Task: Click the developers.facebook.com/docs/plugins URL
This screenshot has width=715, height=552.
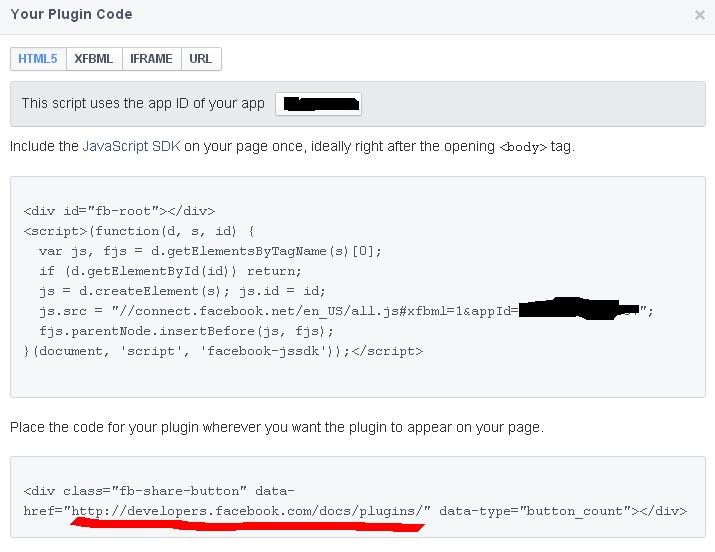Action: pyautogui.click(x=249, y=511)
